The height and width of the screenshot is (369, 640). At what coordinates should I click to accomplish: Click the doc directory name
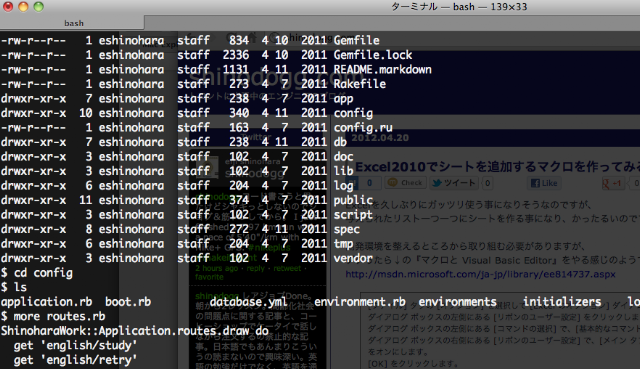343,157
